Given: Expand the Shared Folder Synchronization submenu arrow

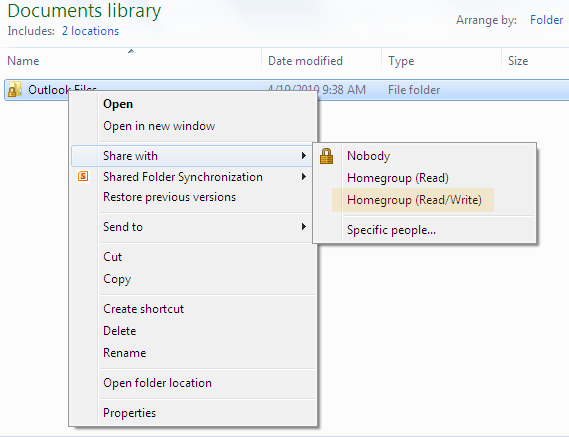Looking at the screenshot, I should tap(304, 177).
